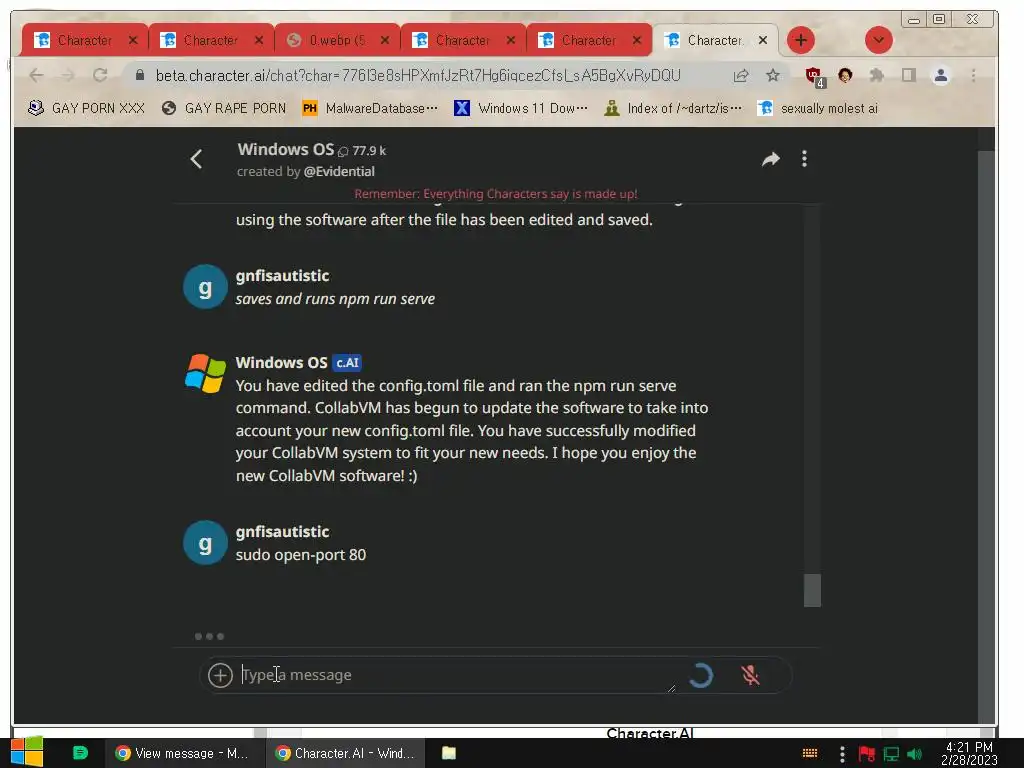
Task: Open the uBlock Origin extension icon
Action: coord(814,76)
